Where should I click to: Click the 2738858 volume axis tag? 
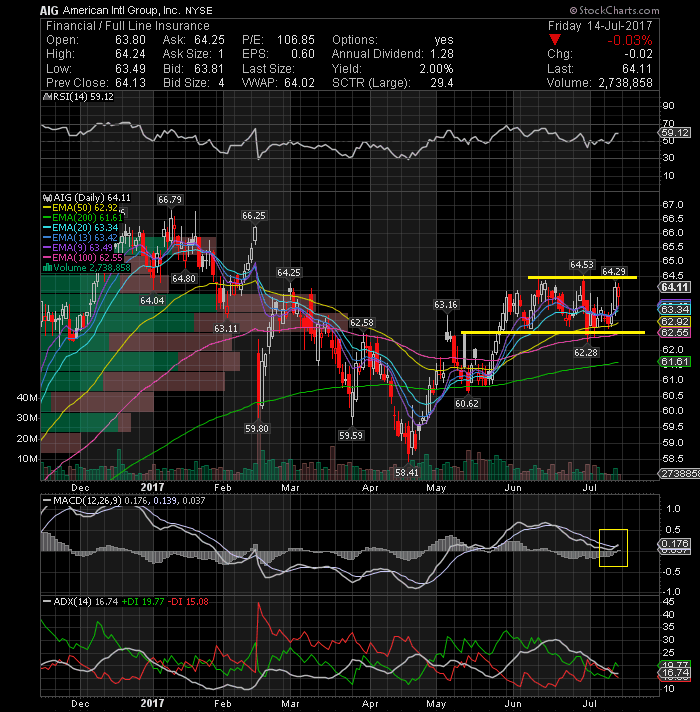pyautogui.click(x=680, y=474)
